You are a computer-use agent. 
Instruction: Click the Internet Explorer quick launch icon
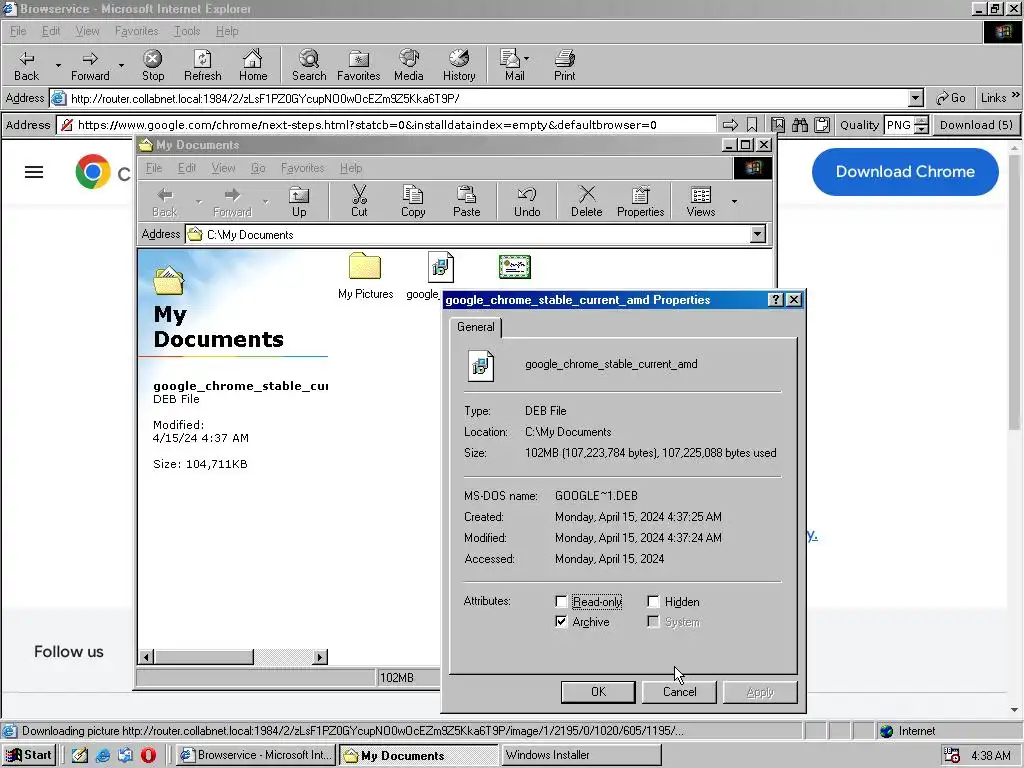(x=103, y=755)
